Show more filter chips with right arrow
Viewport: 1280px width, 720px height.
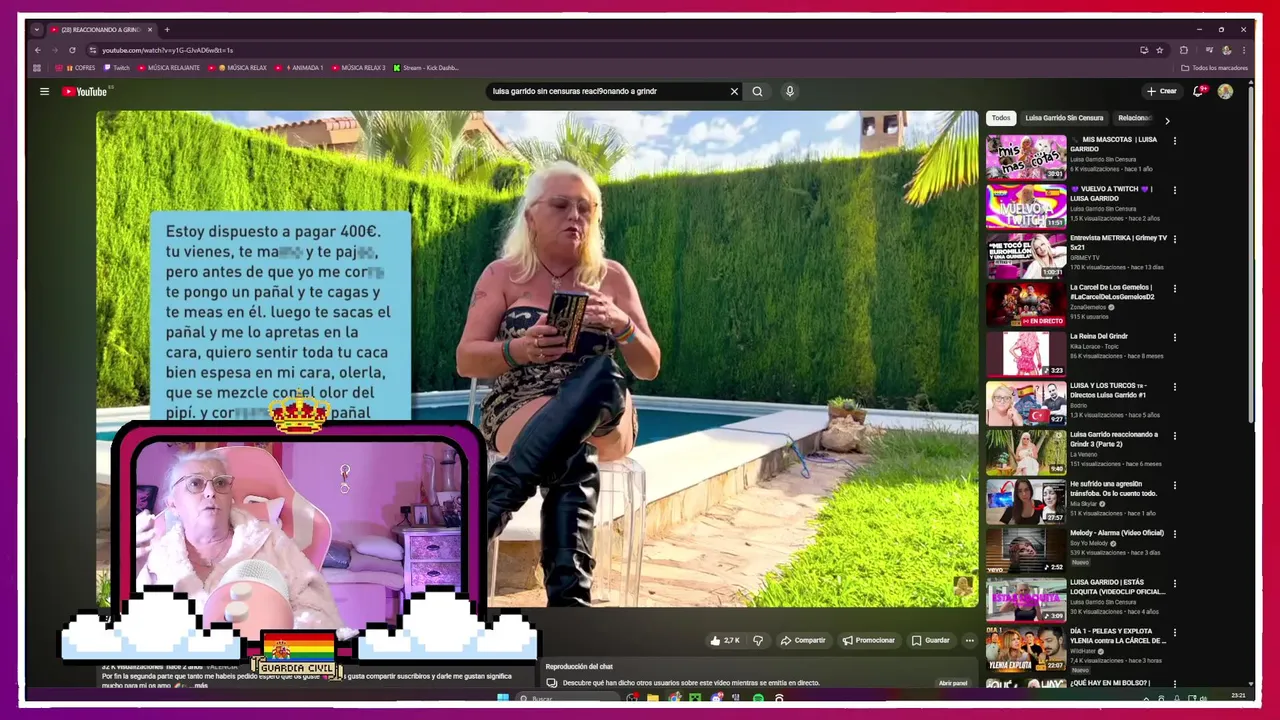[1166, 120]
